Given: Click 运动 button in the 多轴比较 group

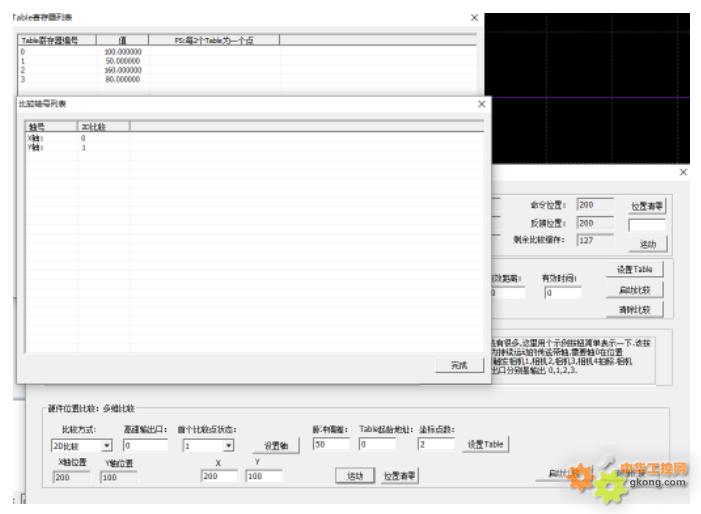Looking at the screenshot, I should click(x=355, y=476).
